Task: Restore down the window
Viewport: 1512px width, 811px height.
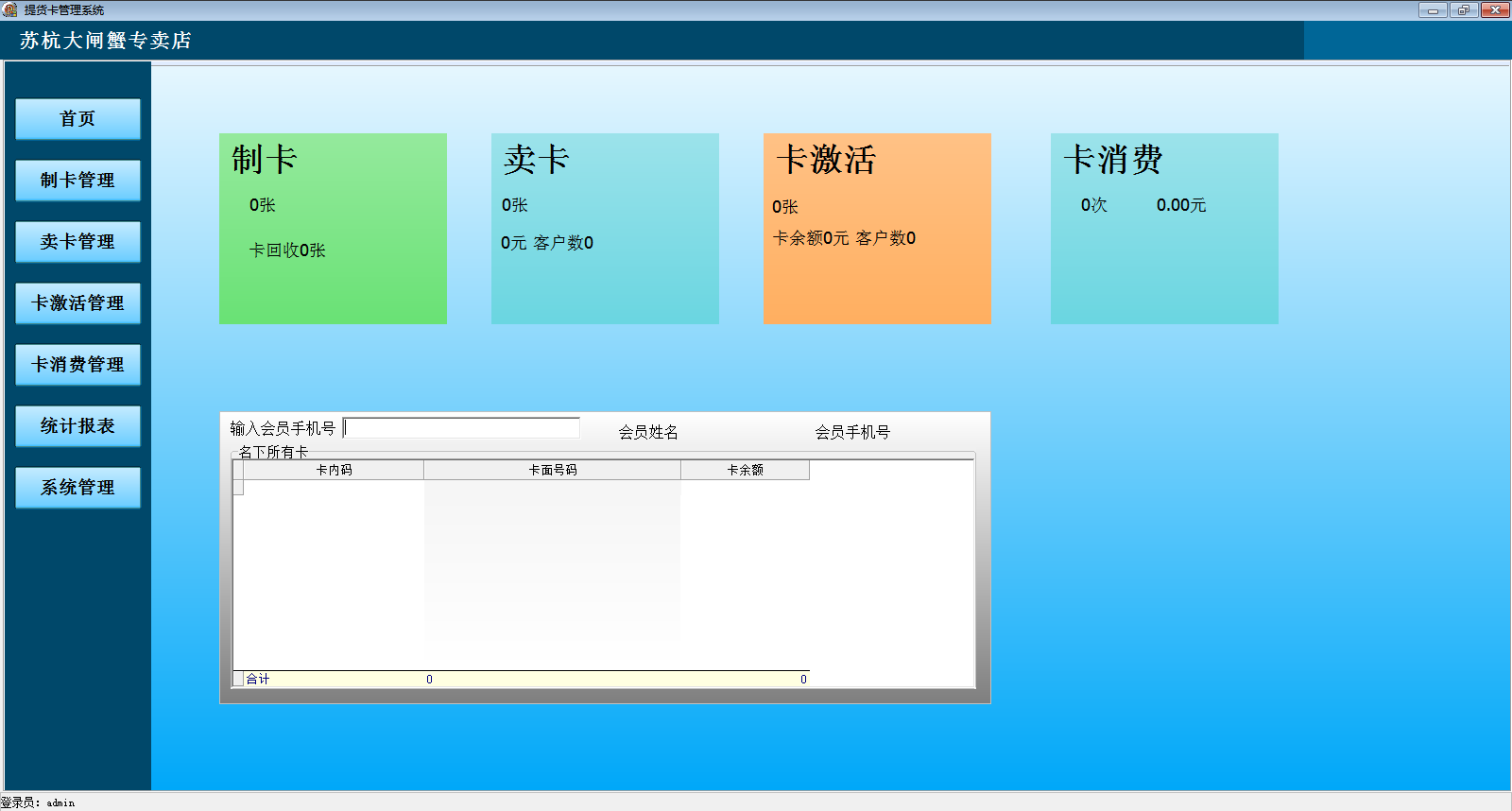Action: pyautogui.click(x=1464, y=10)
